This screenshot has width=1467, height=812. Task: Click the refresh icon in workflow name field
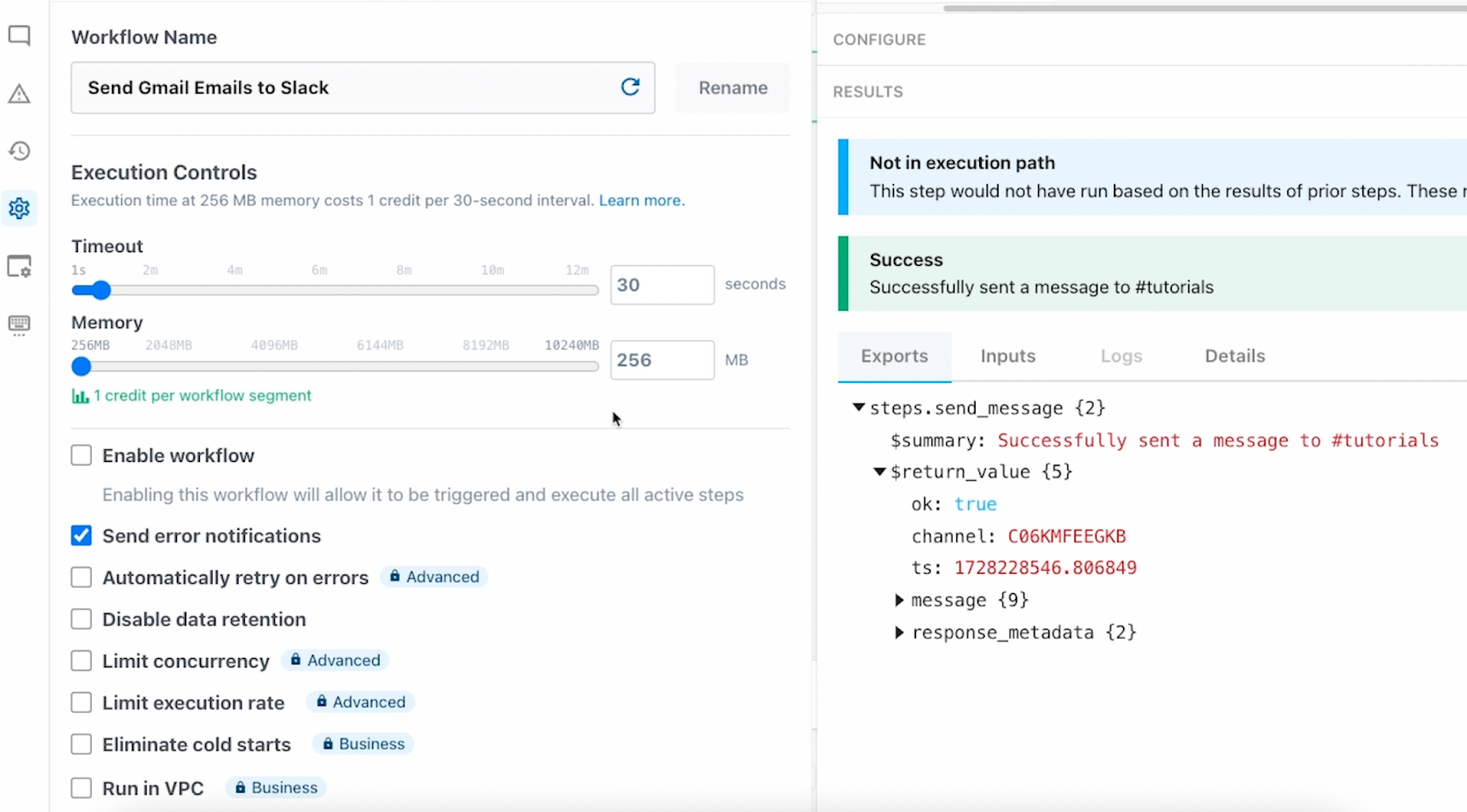630,87
